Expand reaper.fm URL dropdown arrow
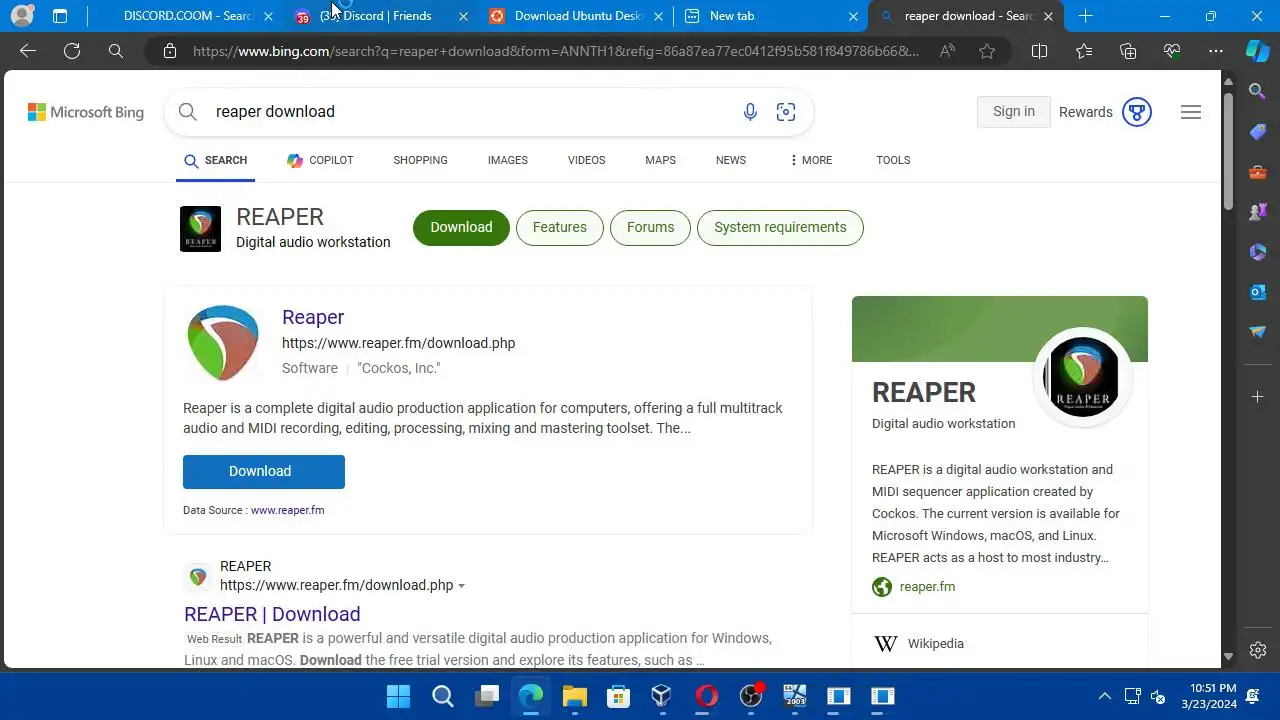 [461, 586]
